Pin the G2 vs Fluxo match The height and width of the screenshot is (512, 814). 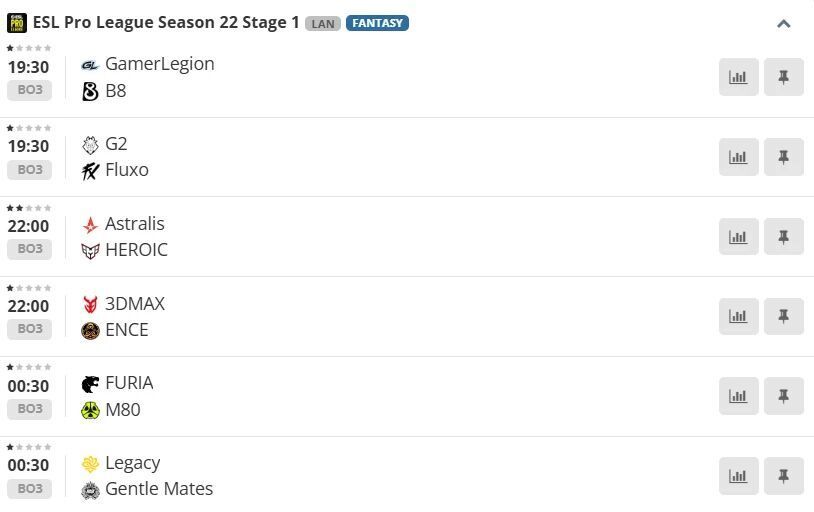pos(783,157)
